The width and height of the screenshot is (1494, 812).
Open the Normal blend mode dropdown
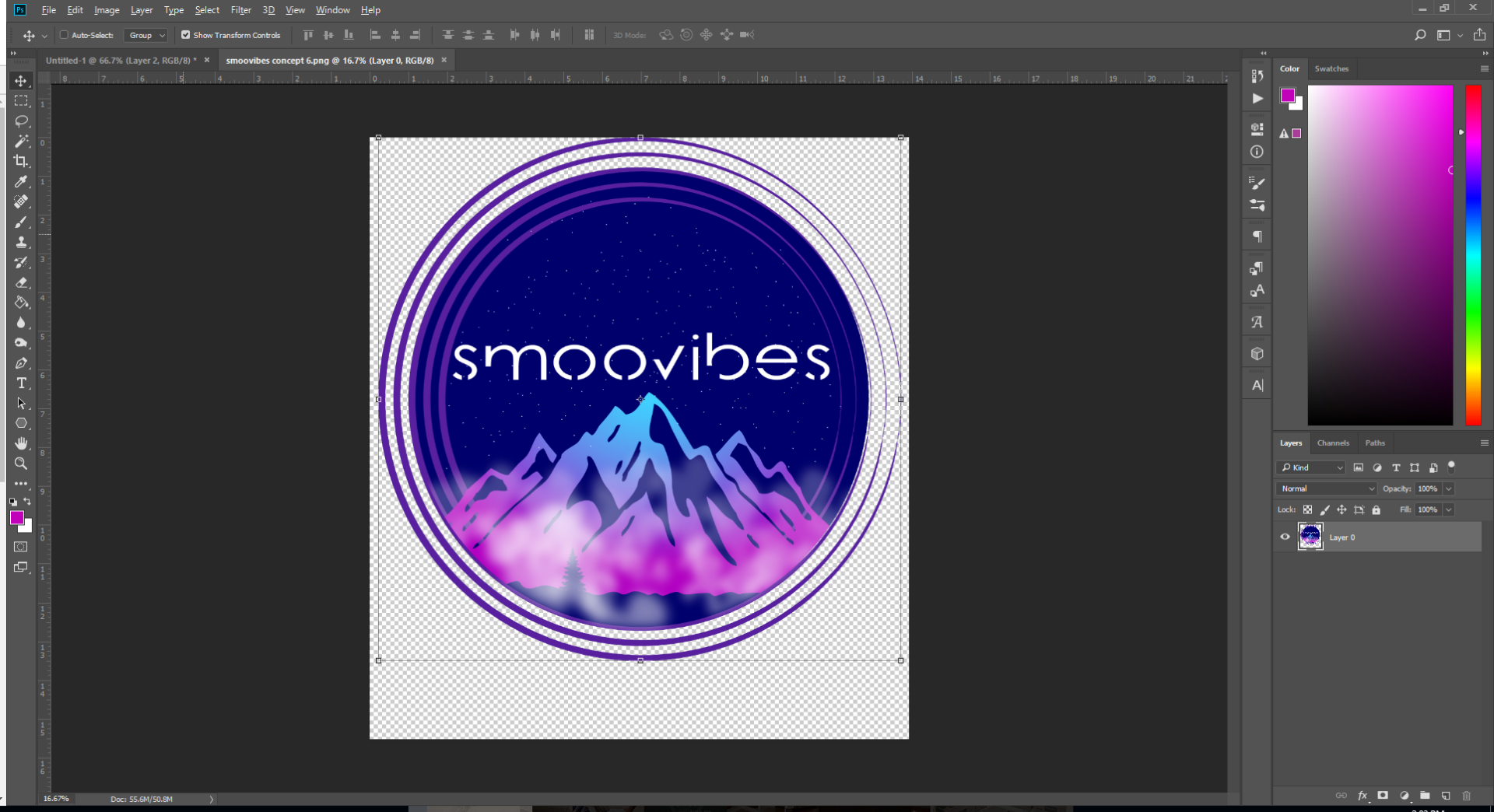click(1325, 488)
